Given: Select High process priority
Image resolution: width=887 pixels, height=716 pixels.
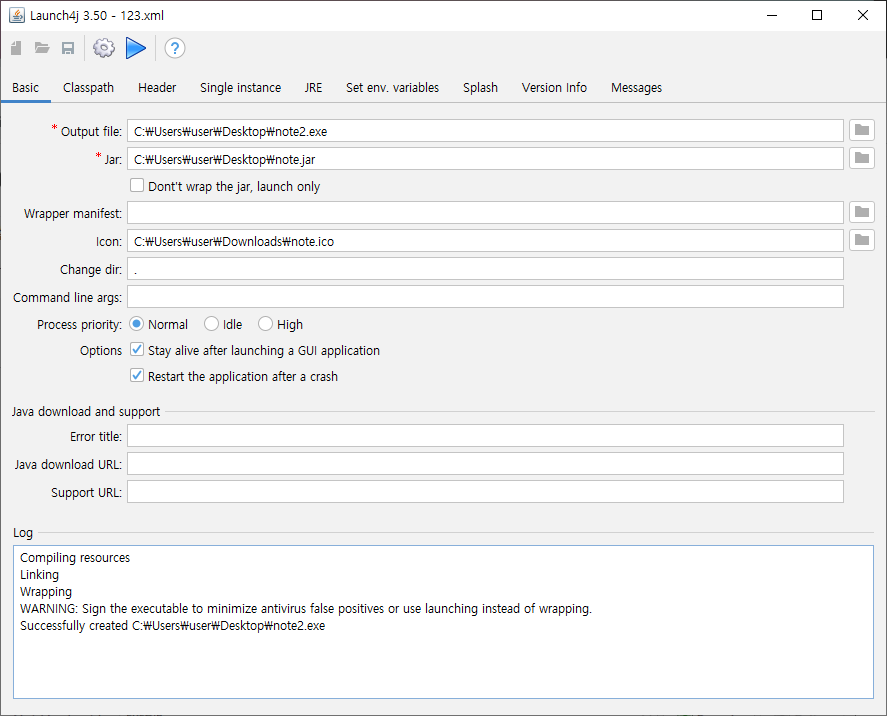Looking at the screenshot, I should pyautogui.click(x=265, y=324).
